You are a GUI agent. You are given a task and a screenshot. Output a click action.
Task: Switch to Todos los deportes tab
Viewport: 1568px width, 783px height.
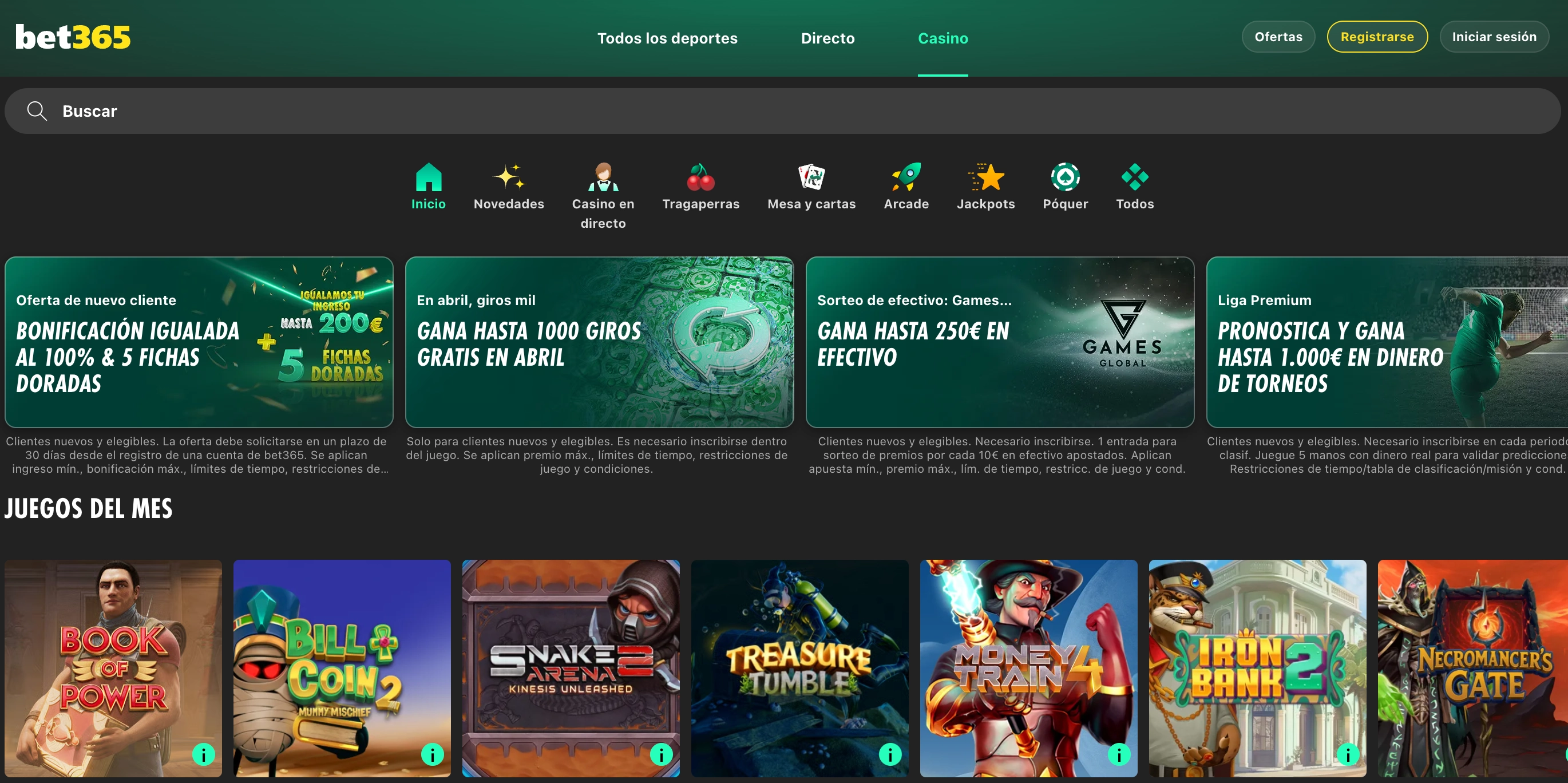[667, 38]
